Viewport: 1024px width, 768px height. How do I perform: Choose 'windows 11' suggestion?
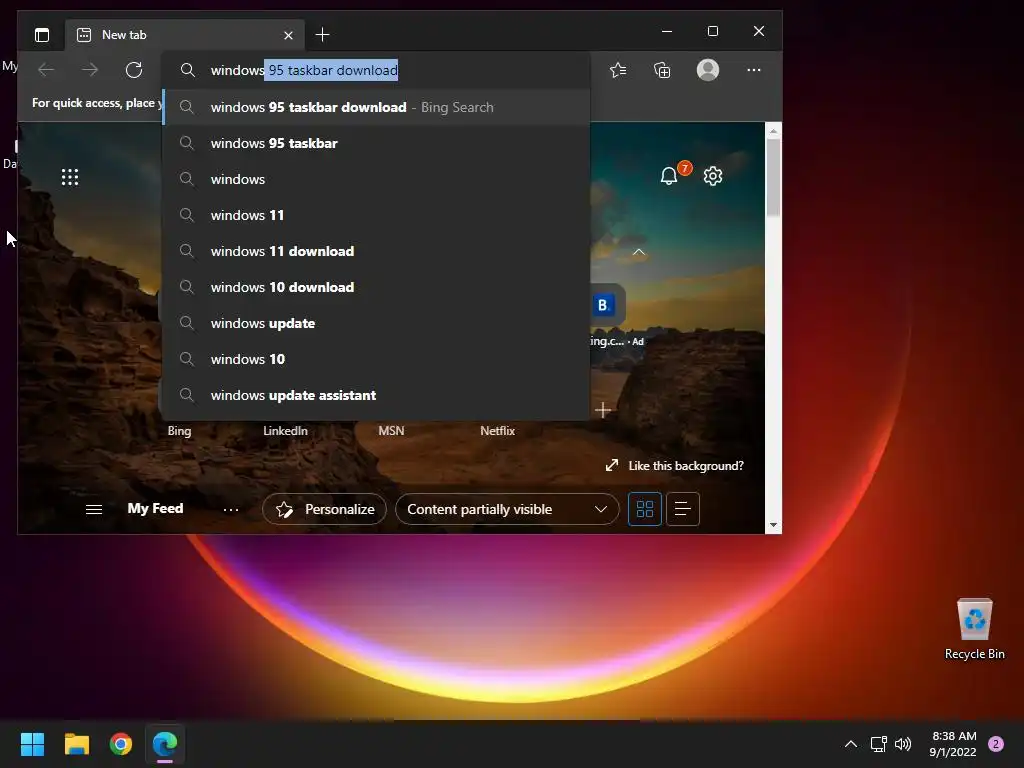click(x=376, y=215)
